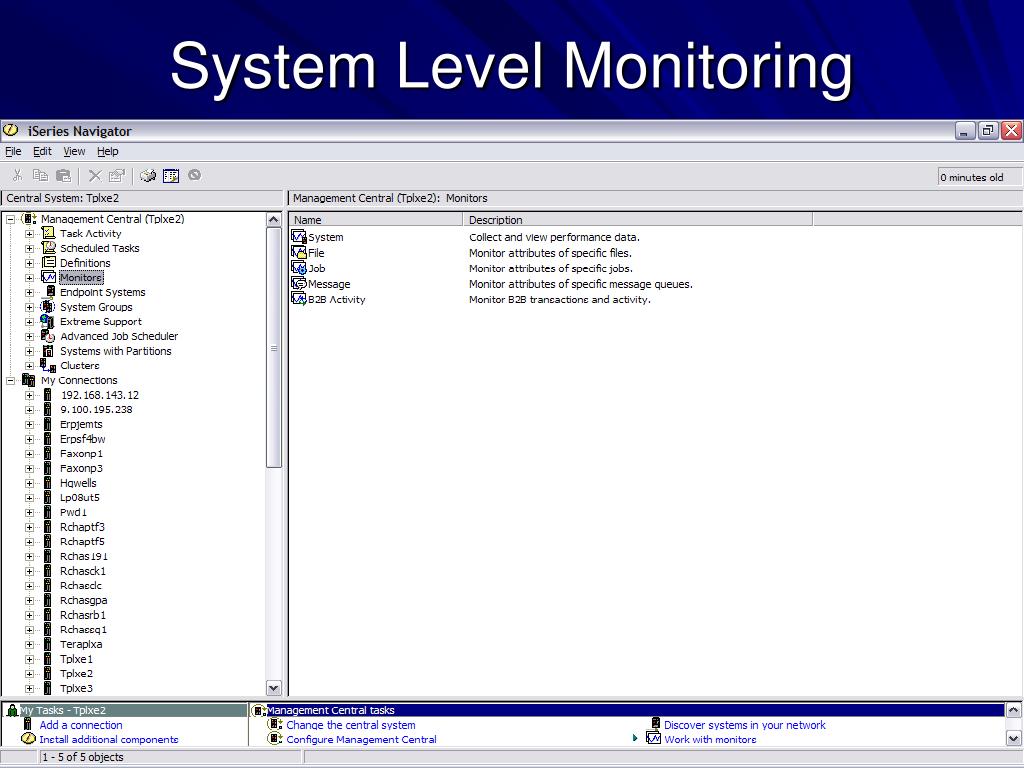Select the Faxonp3 connection
The height and width of the screenshot is (768, 1024).
click(81, 468)
